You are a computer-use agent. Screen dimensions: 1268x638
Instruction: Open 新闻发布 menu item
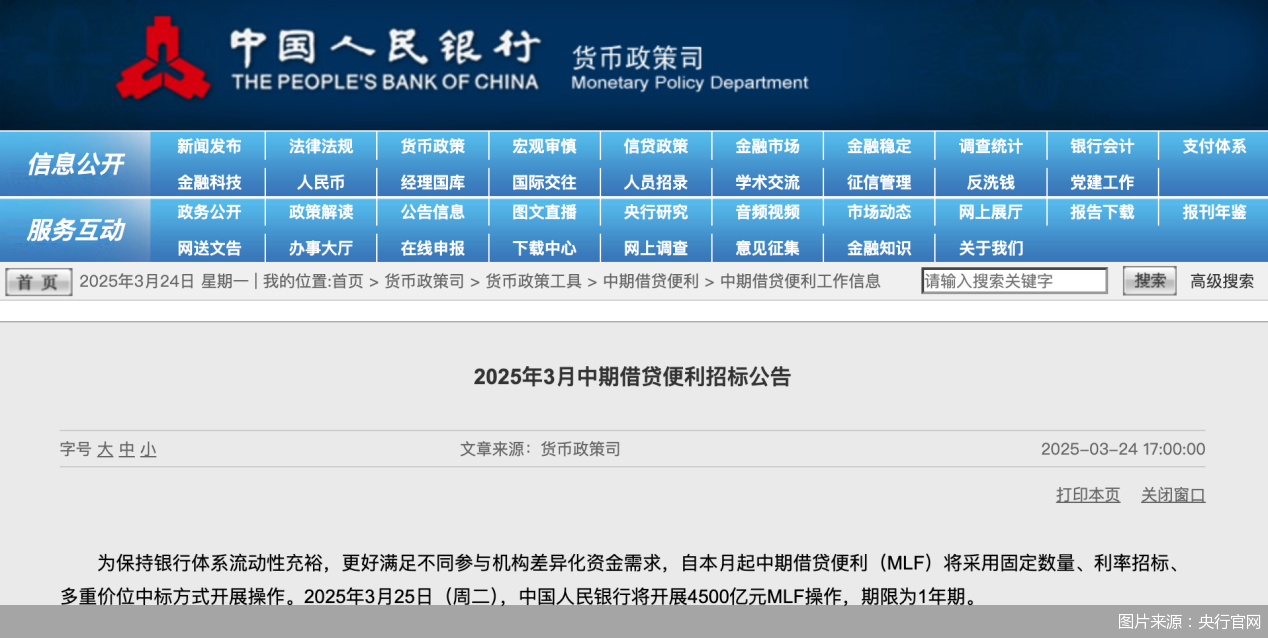coord(209,146)
